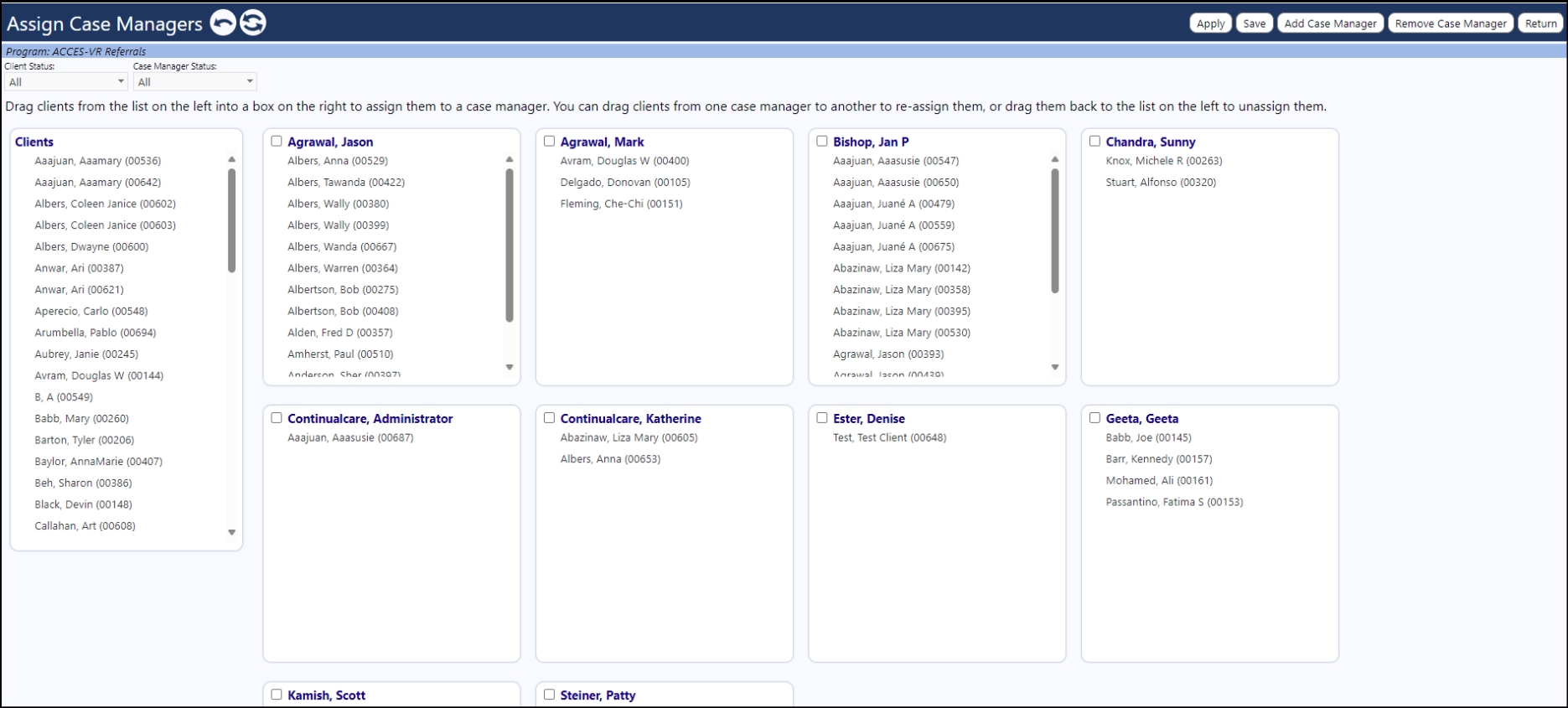Click the Return button

click(x=1540, y=23)
